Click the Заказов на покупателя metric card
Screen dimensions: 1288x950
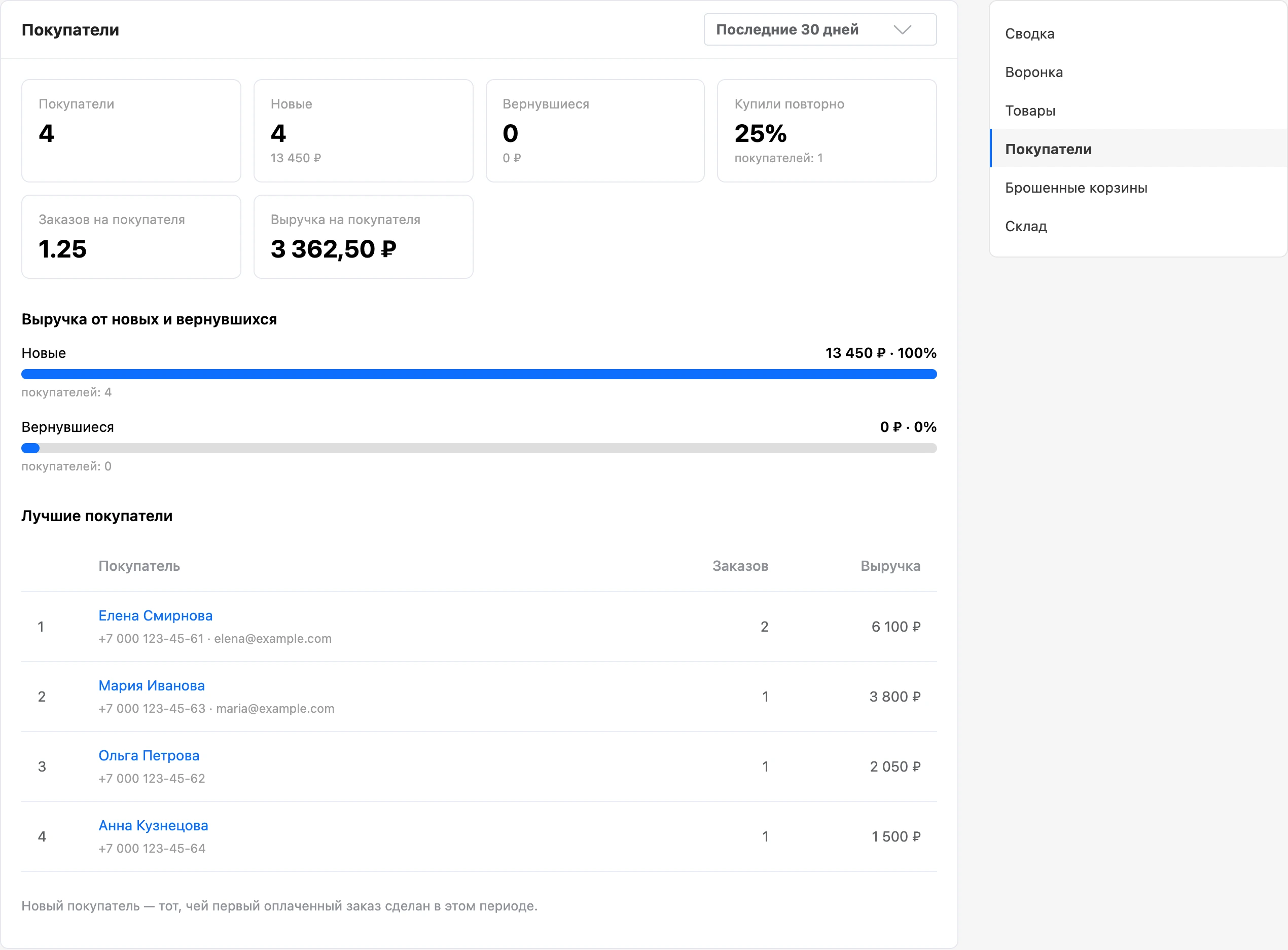click(x=131, y=236)
